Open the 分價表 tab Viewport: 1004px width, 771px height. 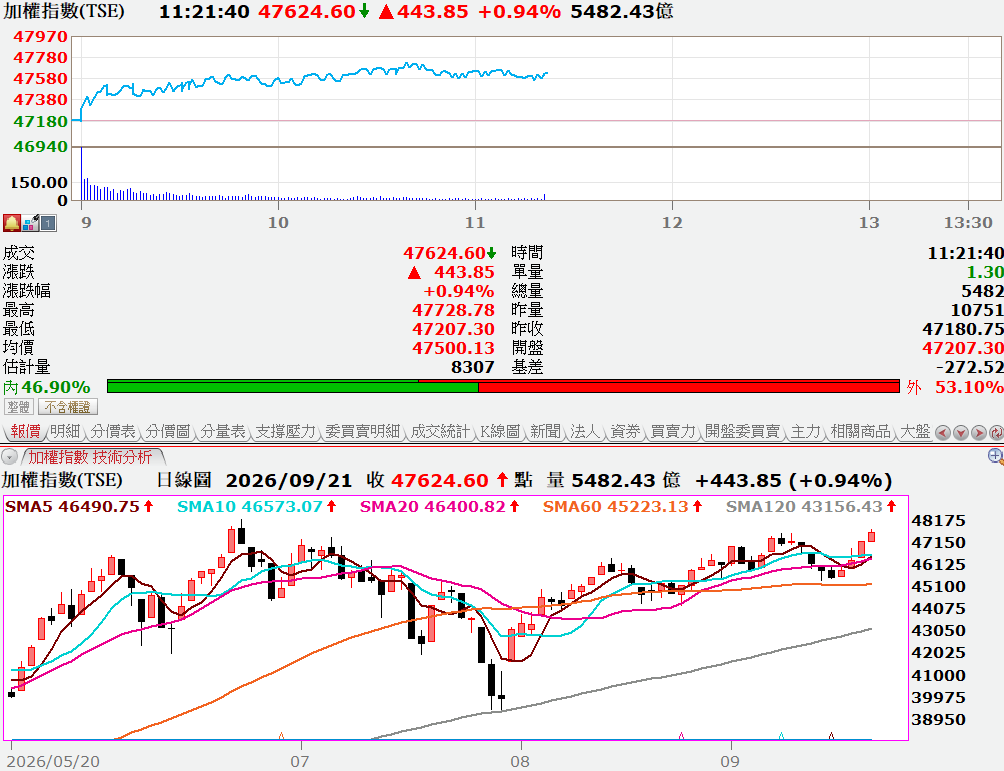click(x=113, y=432)
